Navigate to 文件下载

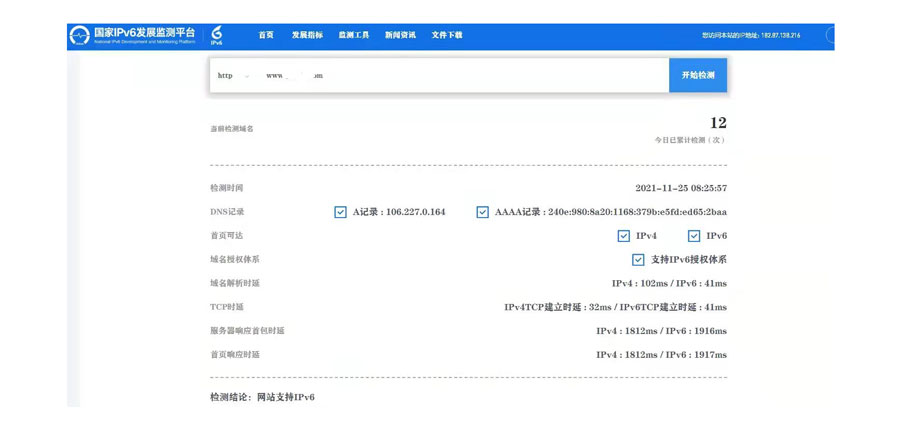(447, 35)
